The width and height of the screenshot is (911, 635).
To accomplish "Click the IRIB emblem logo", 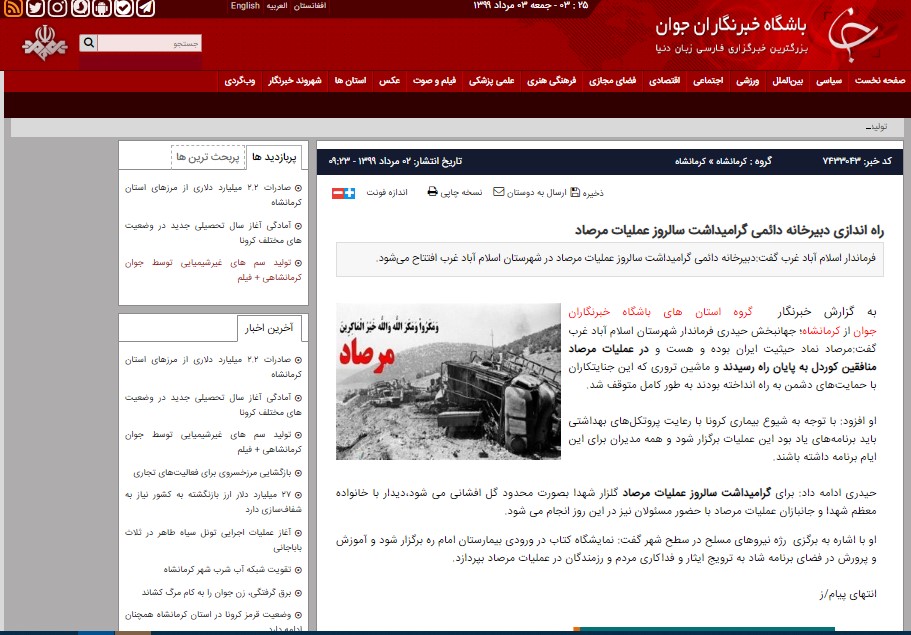I will [x=45, y=43].
